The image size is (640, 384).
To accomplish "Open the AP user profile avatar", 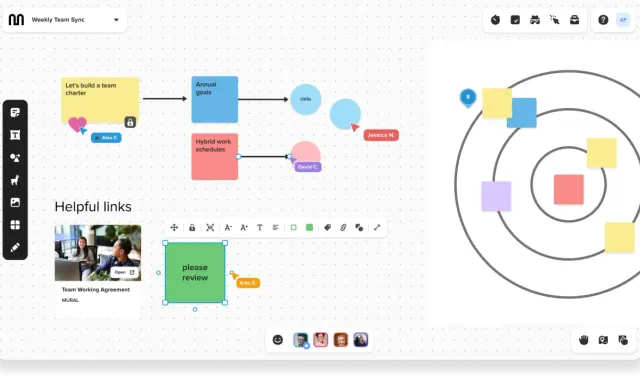I will pos(623,20).
